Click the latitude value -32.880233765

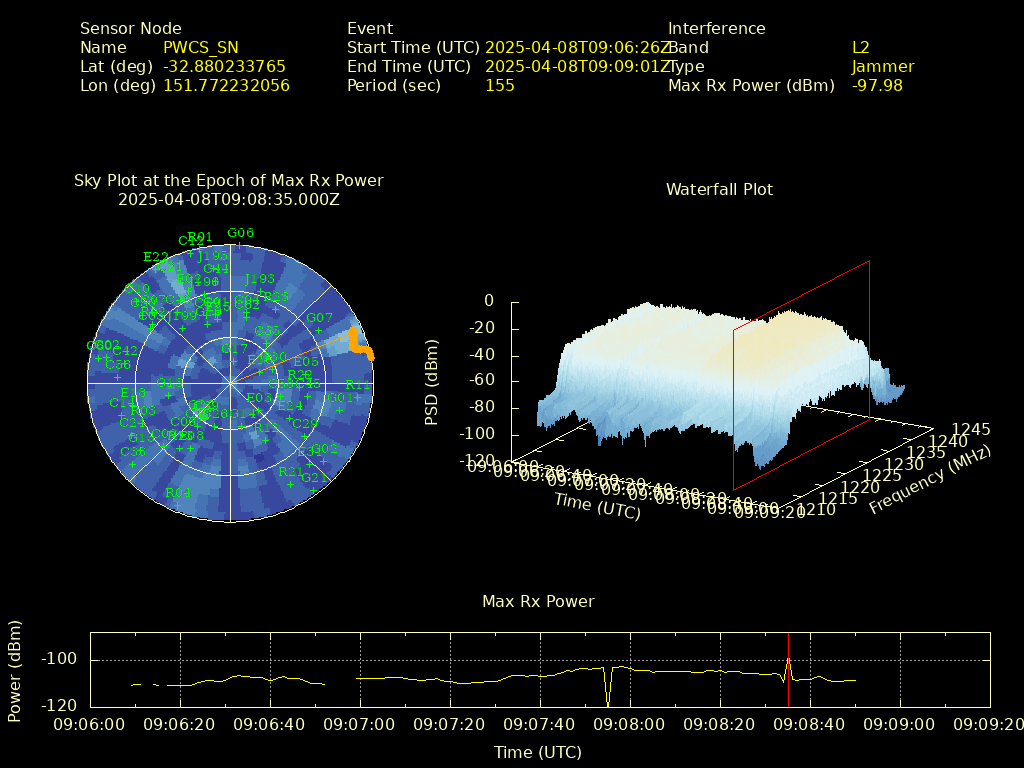[x=224, y=67]
